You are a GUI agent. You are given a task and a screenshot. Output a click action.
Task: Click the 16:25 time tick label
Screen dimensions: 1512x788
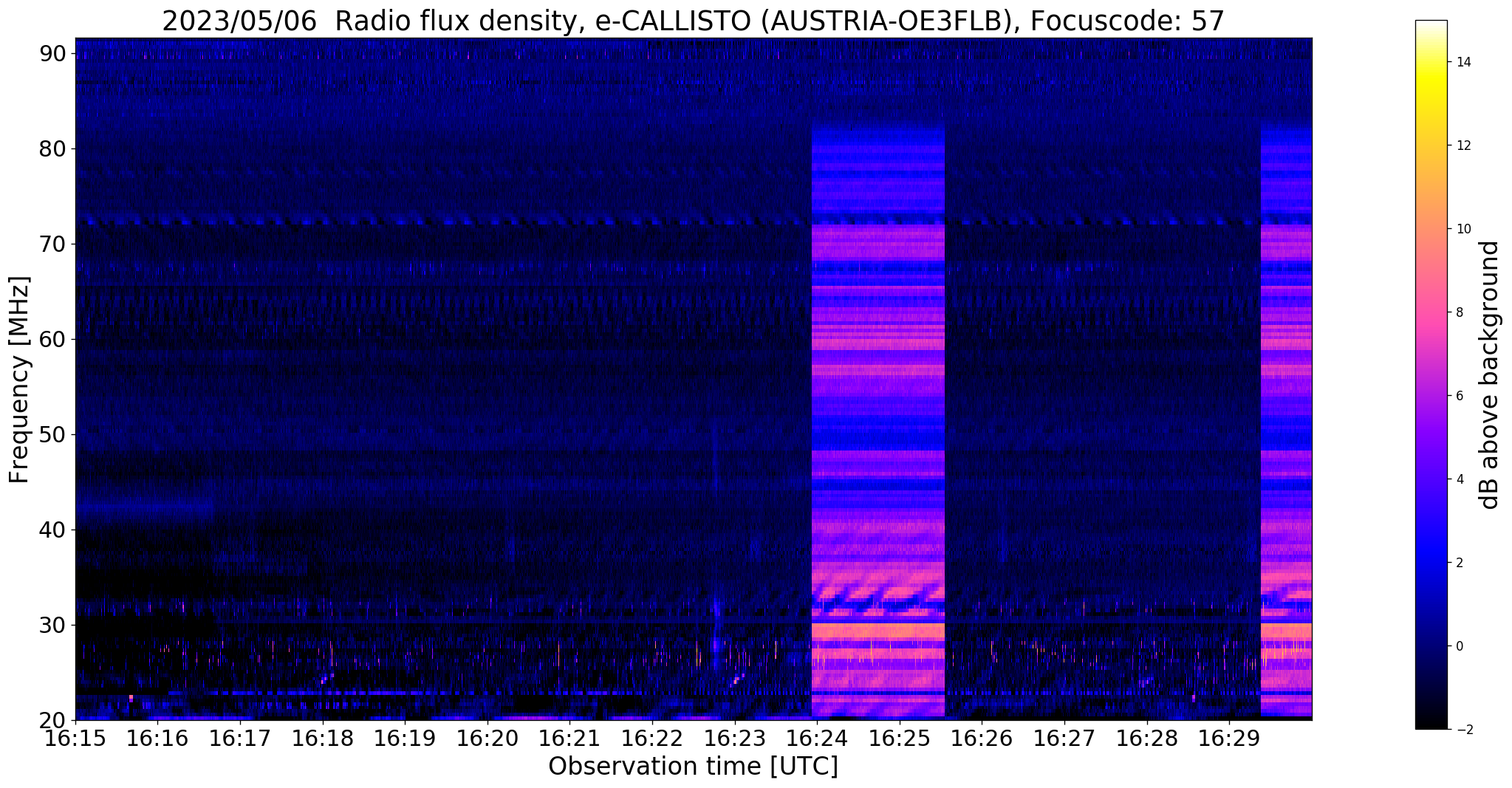900,739
